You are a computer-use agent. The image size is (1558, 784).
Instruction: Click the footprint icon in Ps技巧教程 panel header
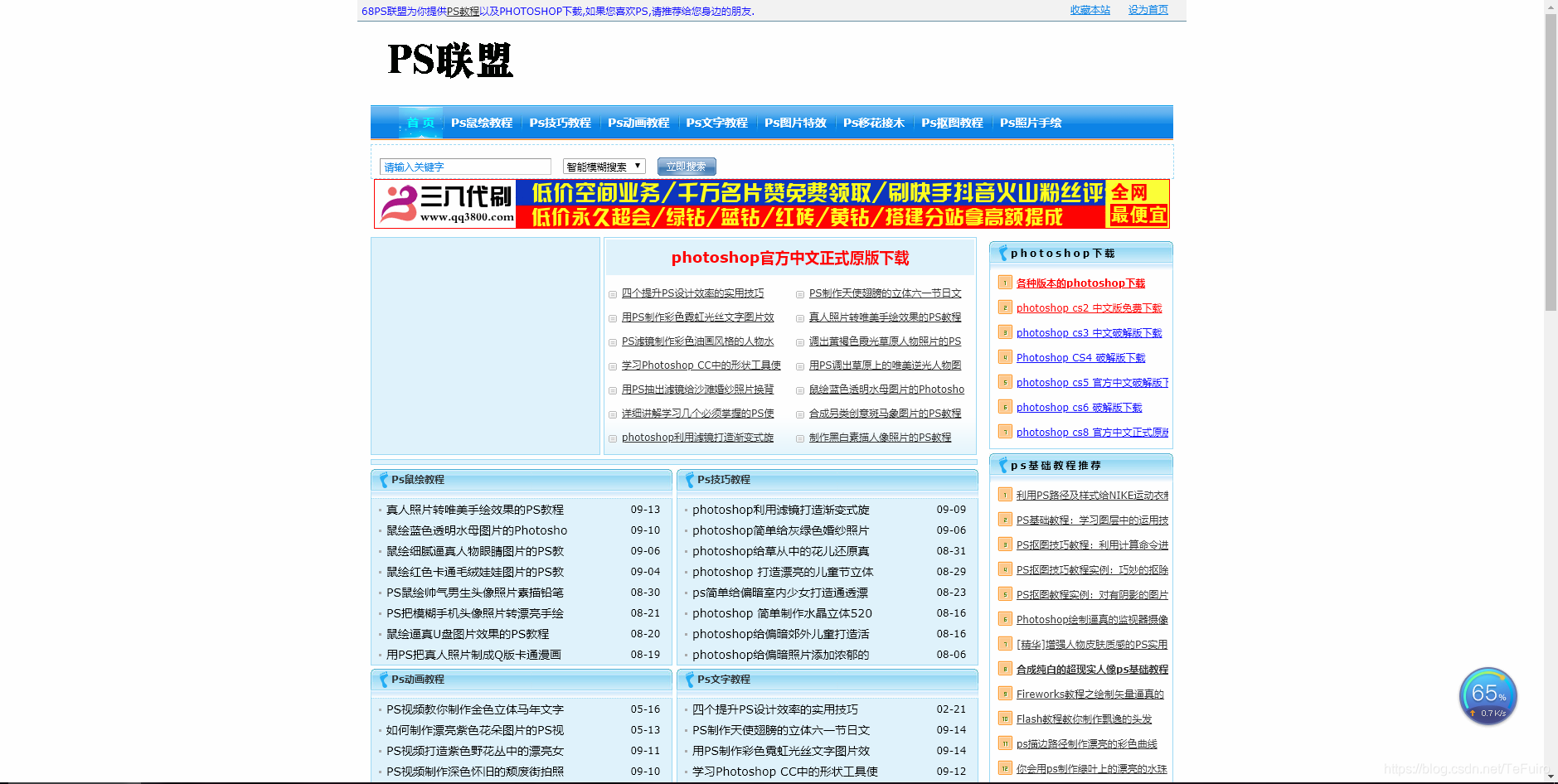click(689, 480)
